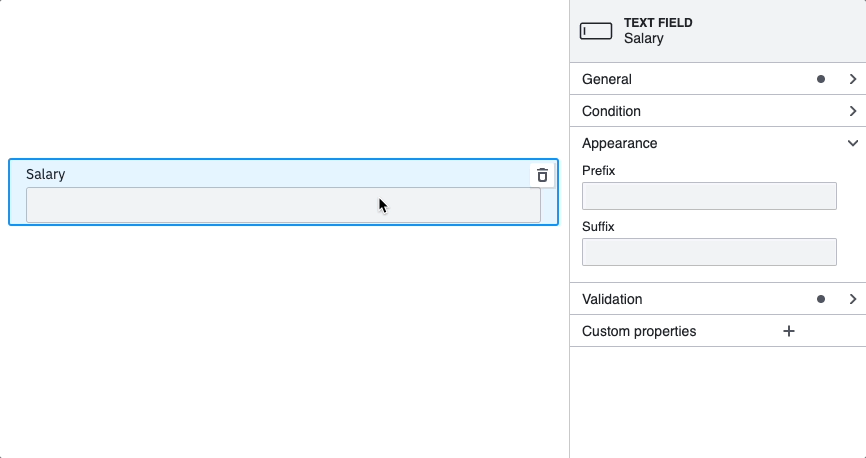Click the Custom properties title
The height and width of the screenshot is (458, 866).
[x=639, y=331]
